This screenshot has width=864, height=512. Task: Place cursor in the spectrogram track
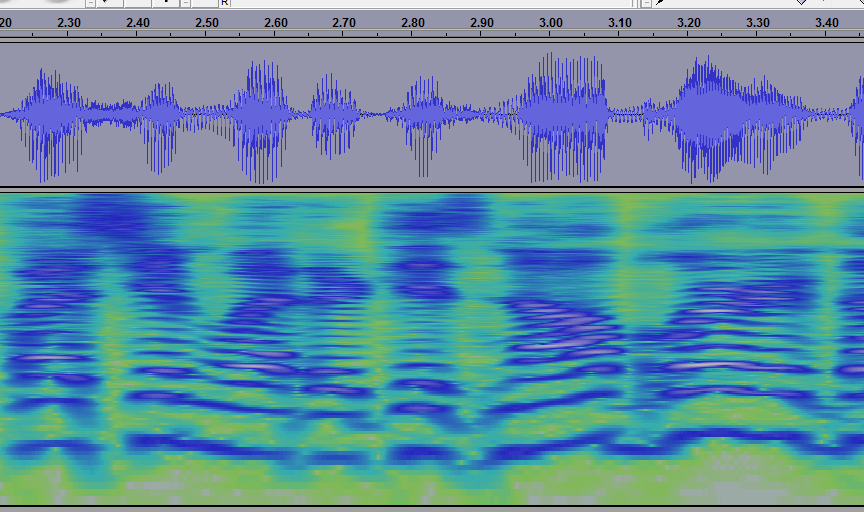point(432,349)
